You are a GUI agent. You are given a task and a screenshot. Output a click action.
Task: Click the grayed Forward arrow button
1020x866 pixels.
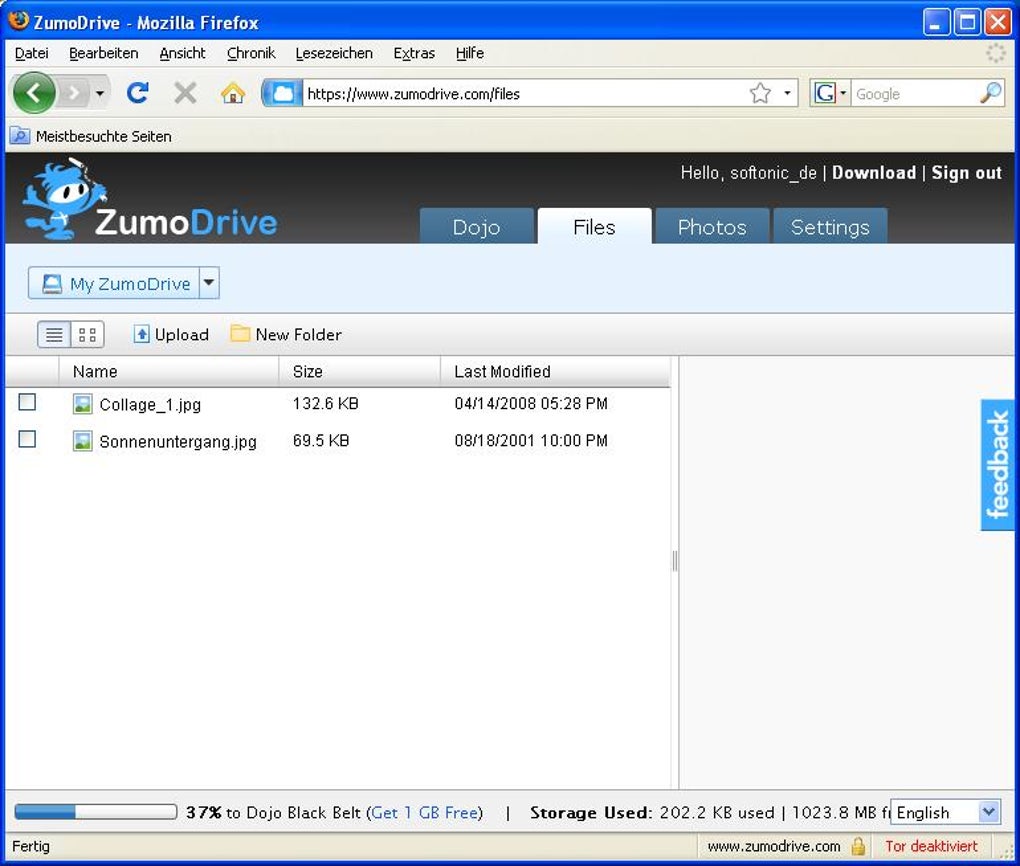click(x=74, y=94)
